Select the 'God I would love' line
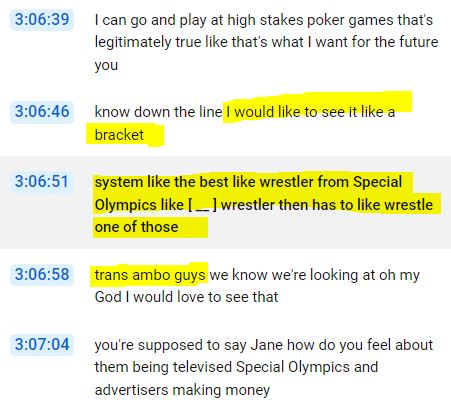 [x=186, y=297]
